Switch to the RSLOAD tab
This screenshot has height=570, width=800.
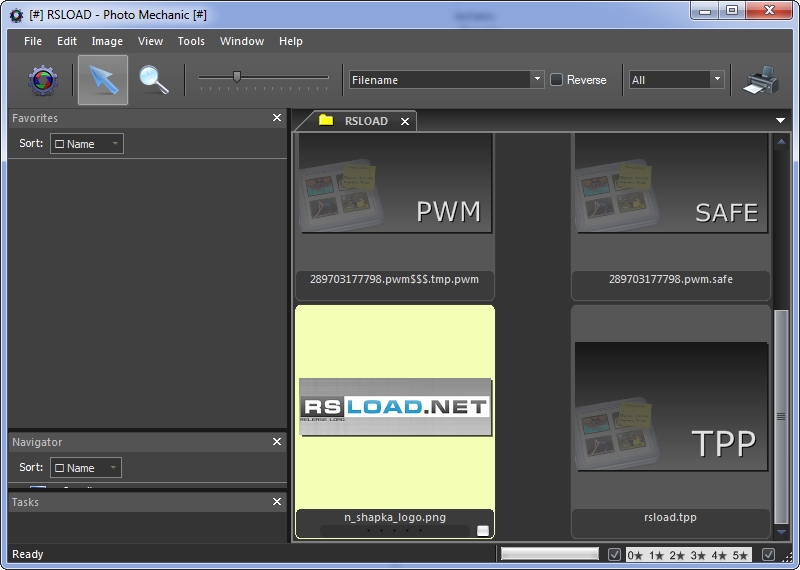[365, 121]
